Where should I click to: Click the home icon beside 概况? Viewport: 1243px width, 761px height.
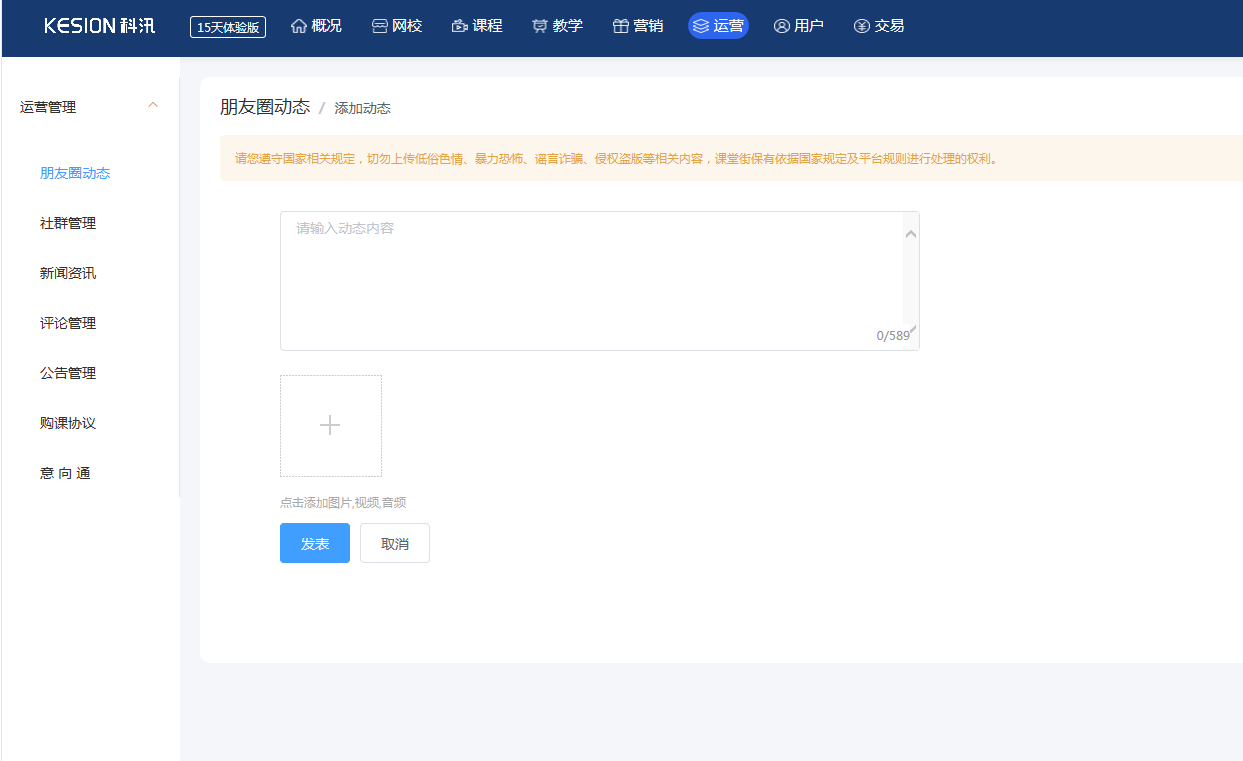299,26
